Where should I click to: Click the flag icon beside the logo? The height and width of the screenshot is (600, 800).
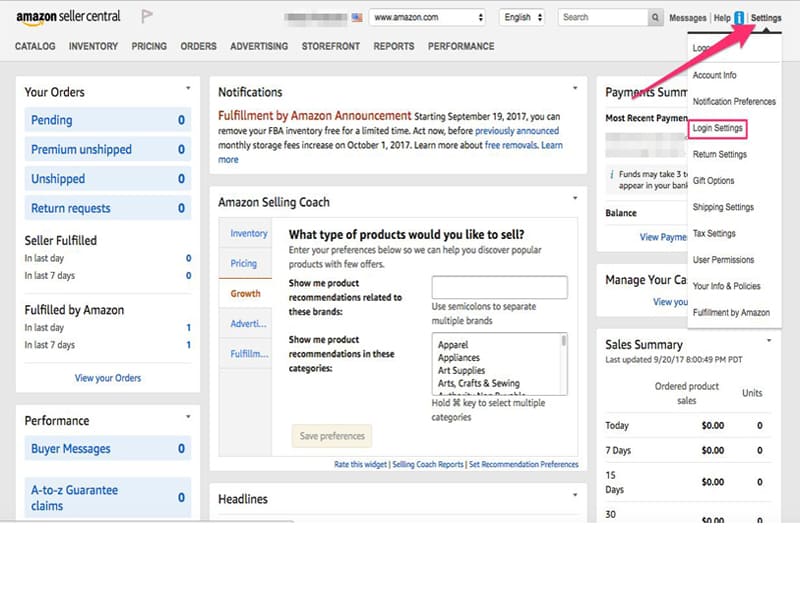coord(147,16)
